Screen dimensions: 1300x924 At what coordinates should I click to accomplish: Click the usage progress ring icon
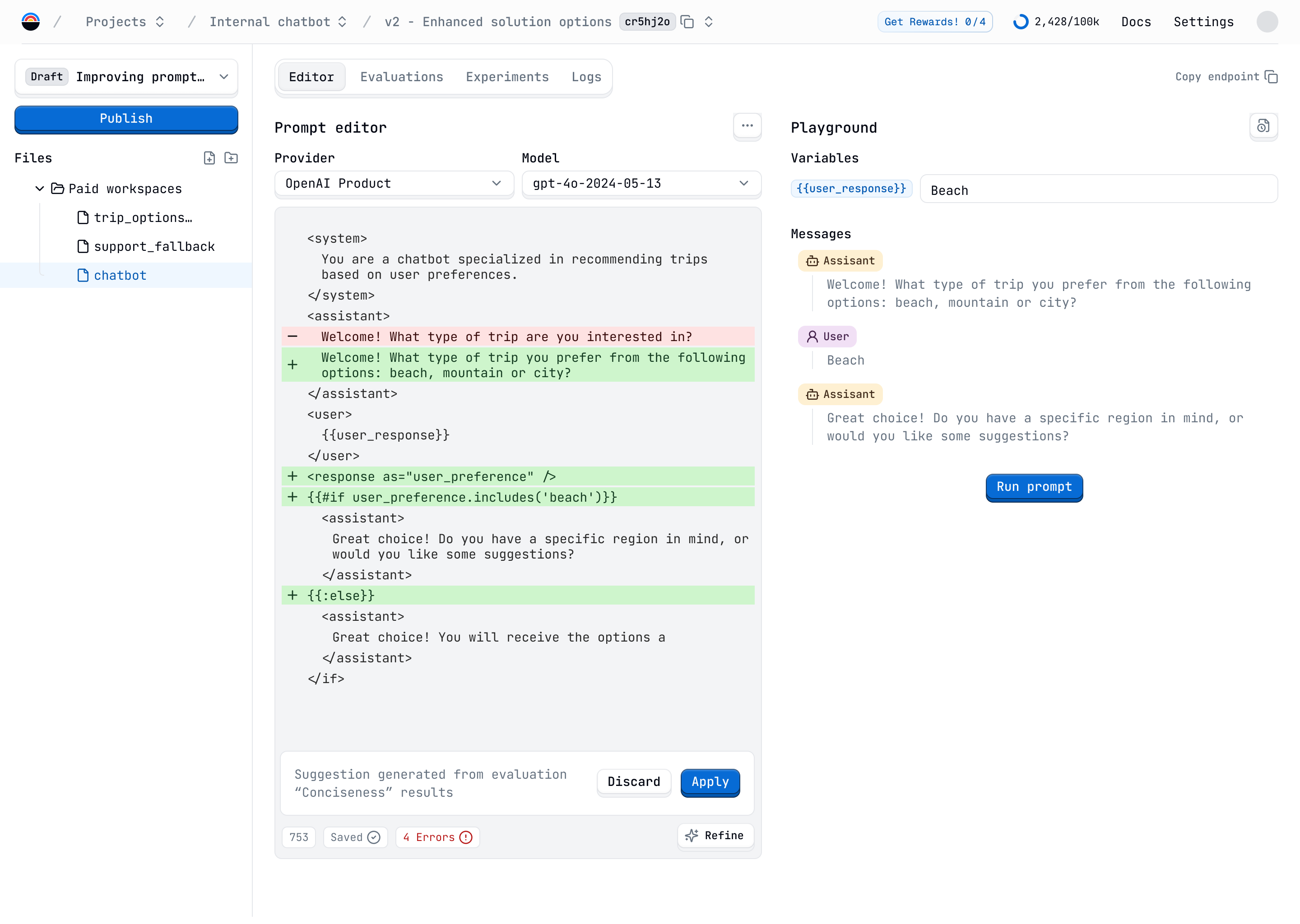click(x=1021, y=22)
